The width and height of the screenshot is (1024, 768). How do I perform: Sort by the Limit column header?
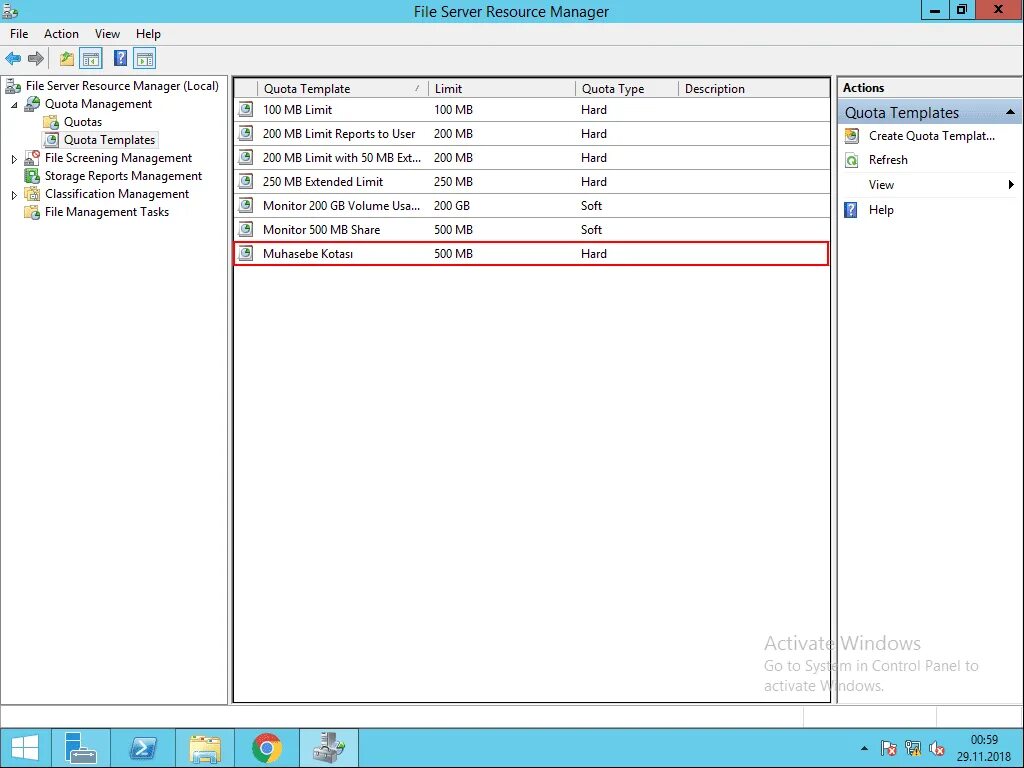[x=502, y=89]
